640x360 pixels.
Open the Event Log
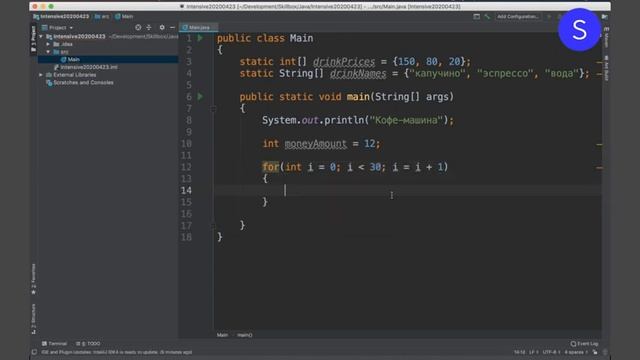[584, 344]
